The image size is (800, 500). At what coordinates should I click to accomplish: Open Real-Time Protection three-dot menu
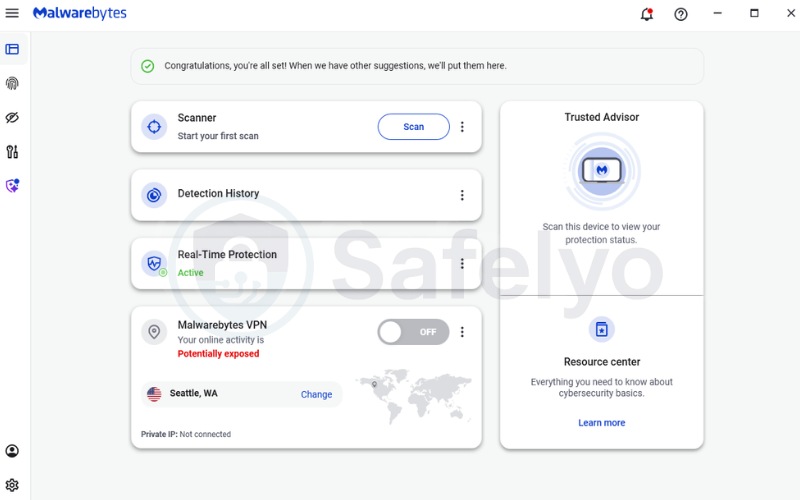click(x=462, y=263)
